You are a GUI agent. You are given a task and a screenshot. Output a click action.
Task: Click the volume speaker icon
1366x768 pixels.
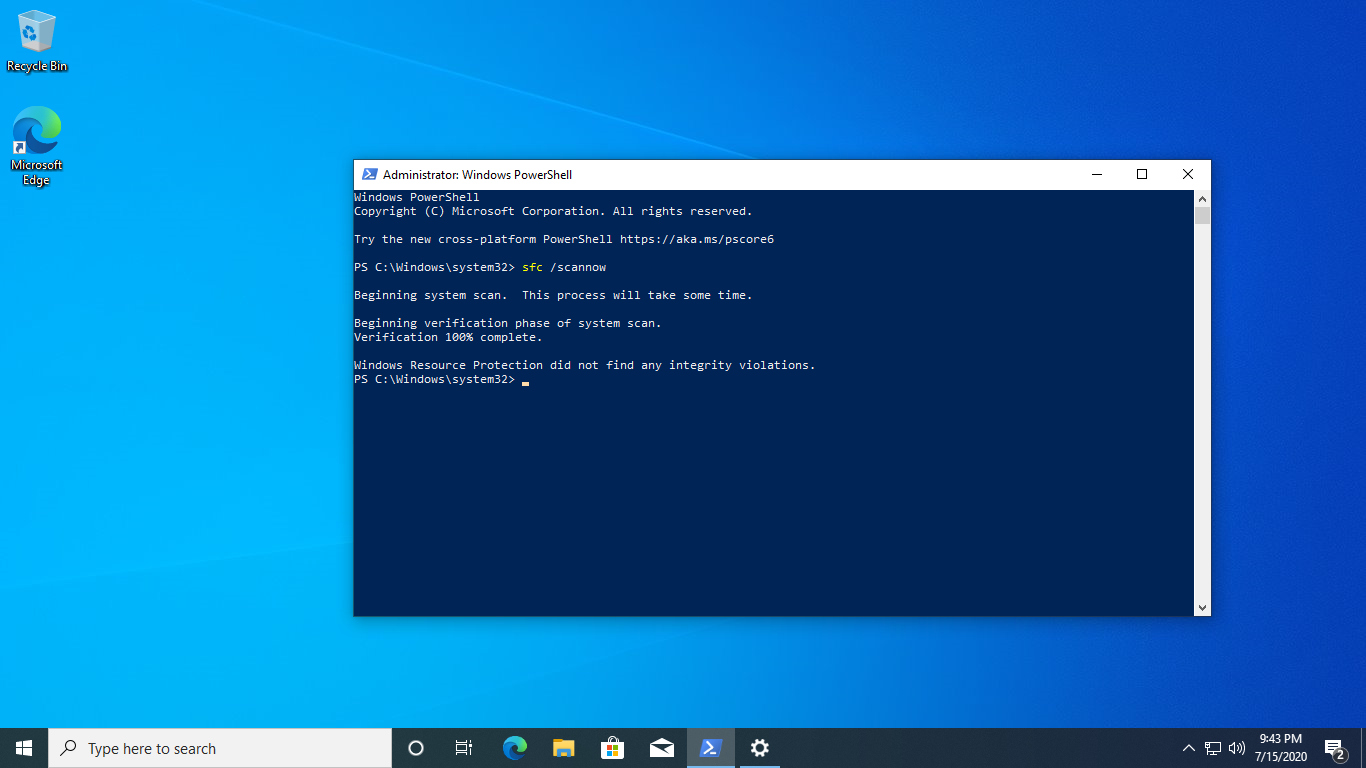(1237, 748)
